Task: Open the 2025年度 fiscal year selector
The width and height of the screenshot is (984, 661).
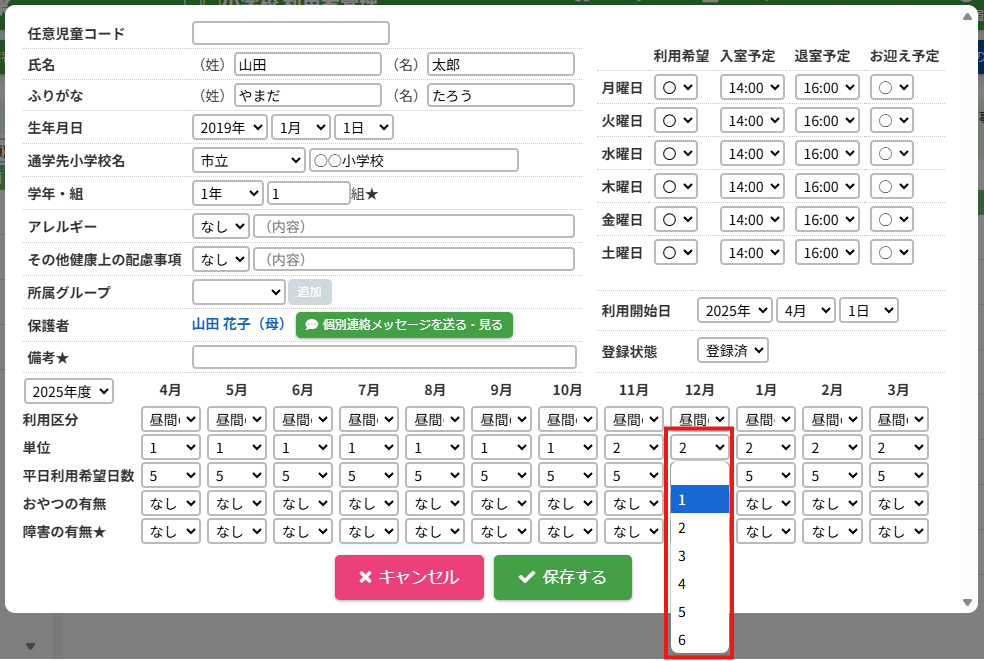Action: (x=69, y=391)
